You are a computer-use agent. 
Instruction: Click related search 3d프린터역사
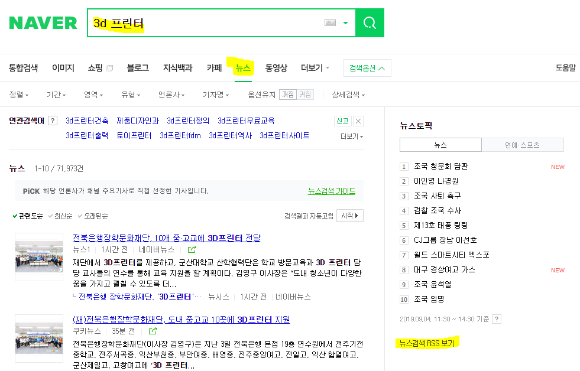tap(230, 135)
